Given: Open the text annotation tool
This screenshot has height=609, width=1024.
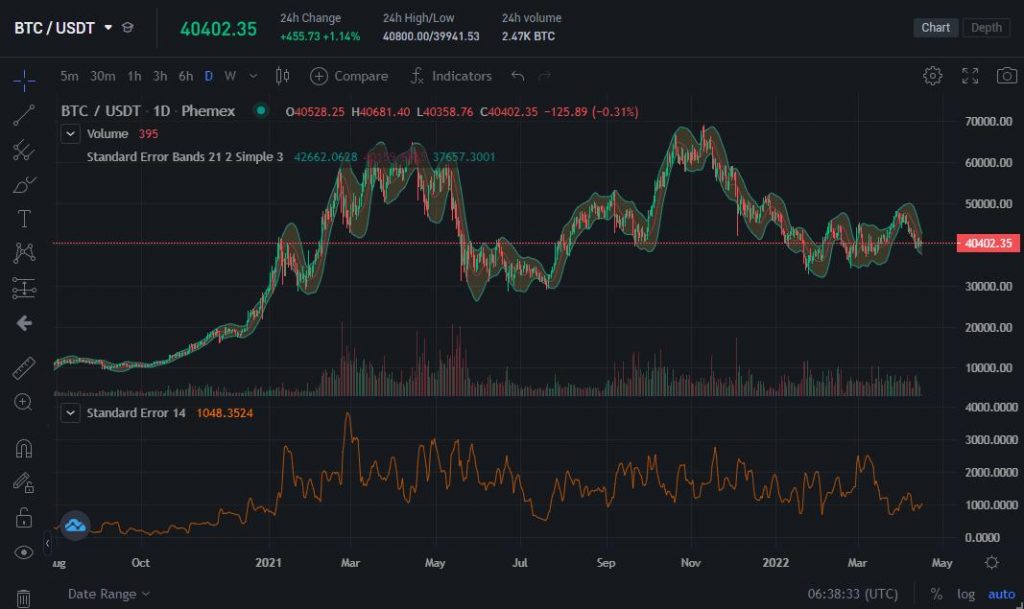Looking at the screenshot, I should tap(23, 220).
